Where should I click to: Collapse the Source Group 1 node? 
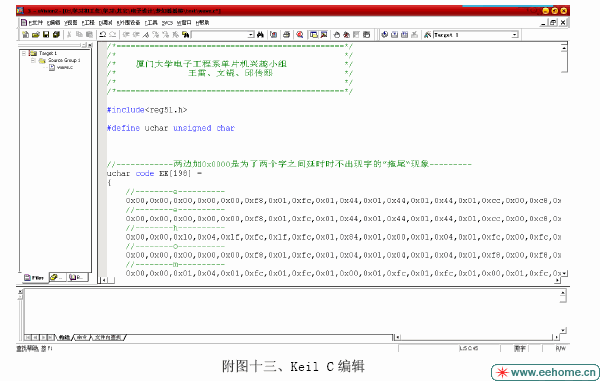33,60
